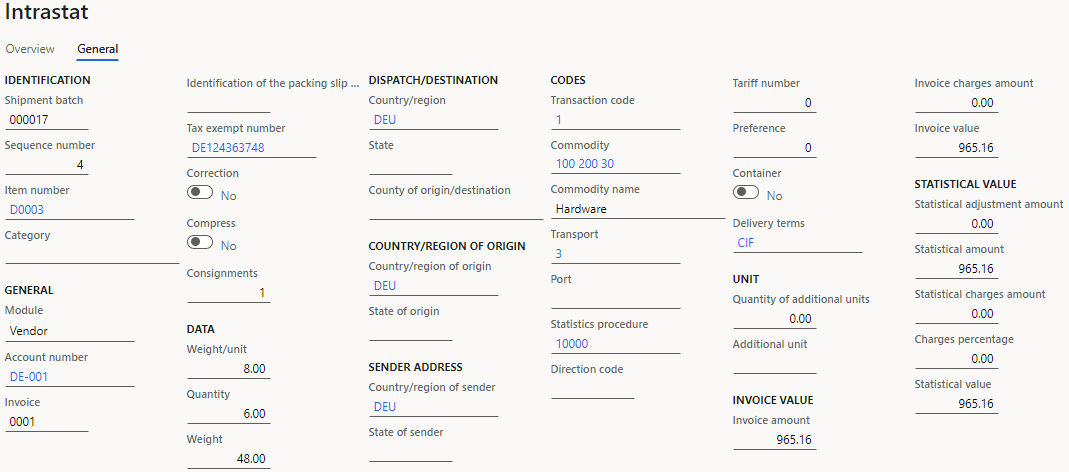Click the STATISTICAL VALUE section heading
Image resolution: width=1069 pixels, height=472 pixels.
point(965,184)
